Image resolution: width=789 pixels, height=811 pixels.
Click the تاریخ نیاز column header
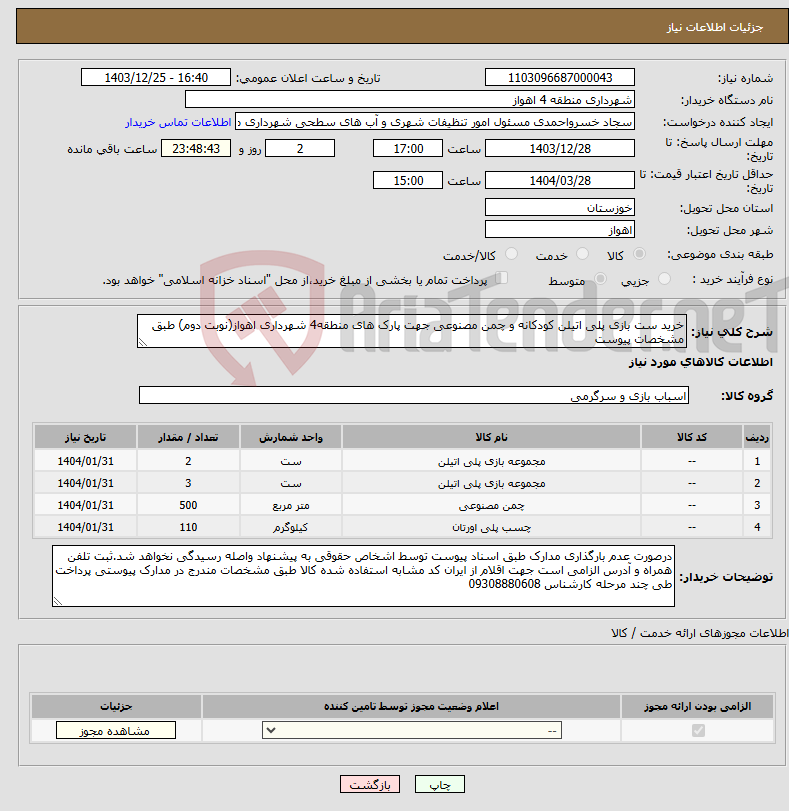point(85,437)
